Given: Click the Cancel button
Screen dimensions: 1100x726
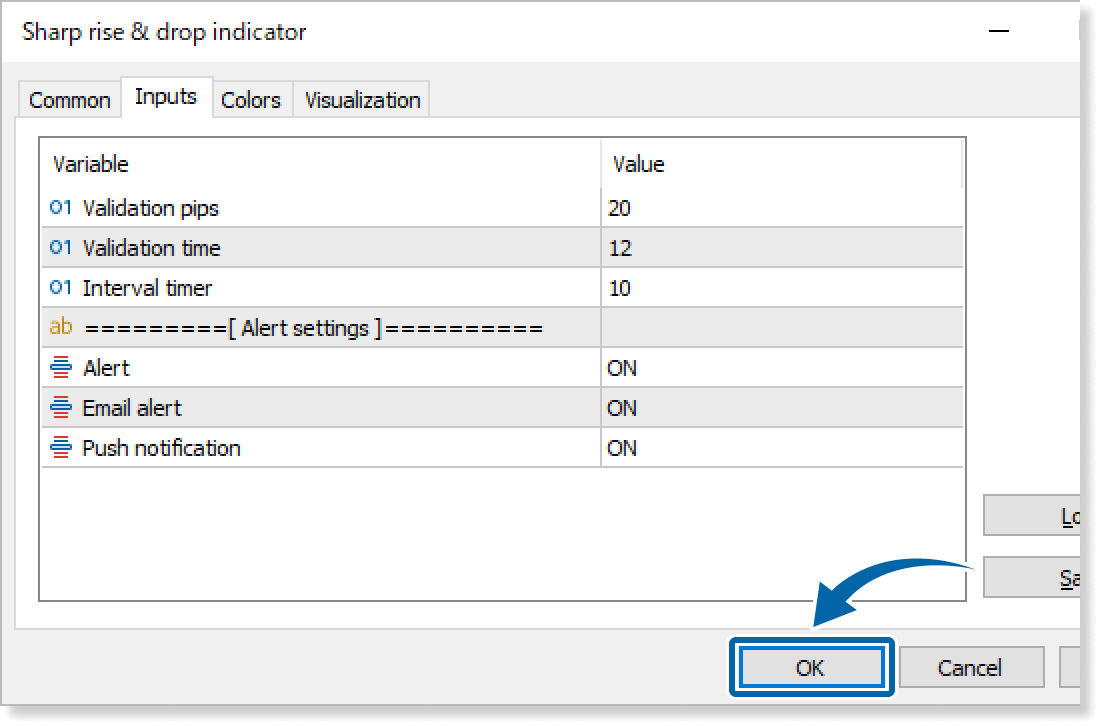Looking at the screenshot, I should pyautogui.click(x=970, y=668).
